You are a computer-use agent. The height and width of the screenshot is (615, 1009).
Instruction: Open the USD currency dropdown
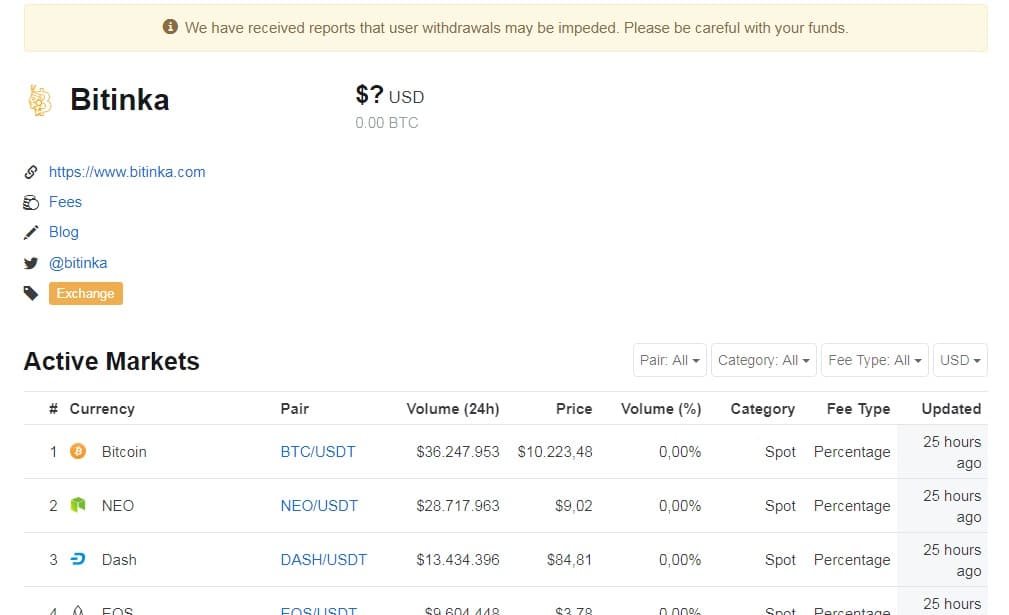click(960, 360)
